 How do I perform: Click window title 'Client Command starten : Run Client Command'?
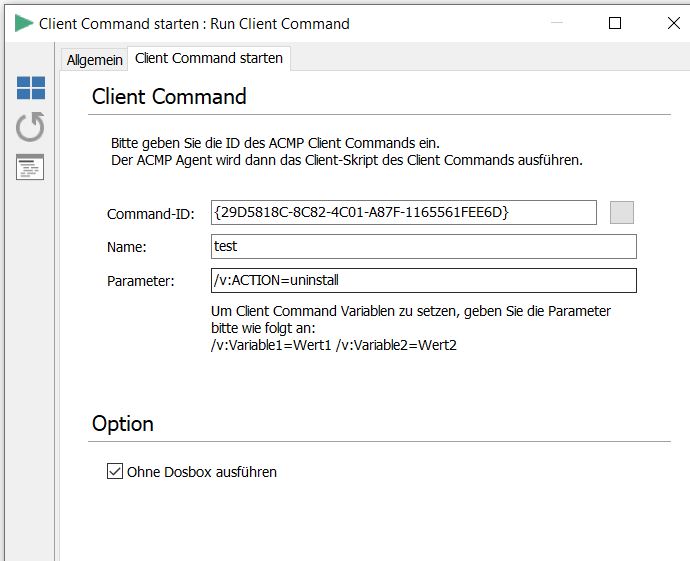(x=194, y=23)
